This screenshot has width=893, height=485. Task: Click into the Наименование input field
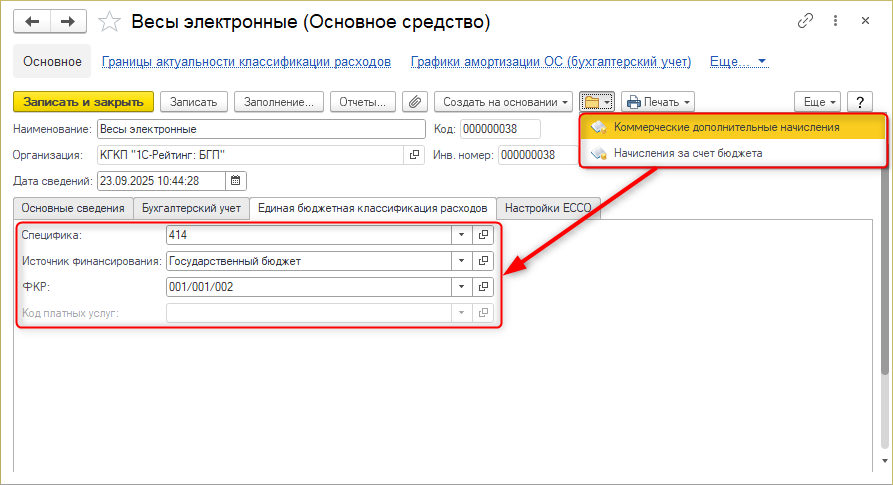260,129
